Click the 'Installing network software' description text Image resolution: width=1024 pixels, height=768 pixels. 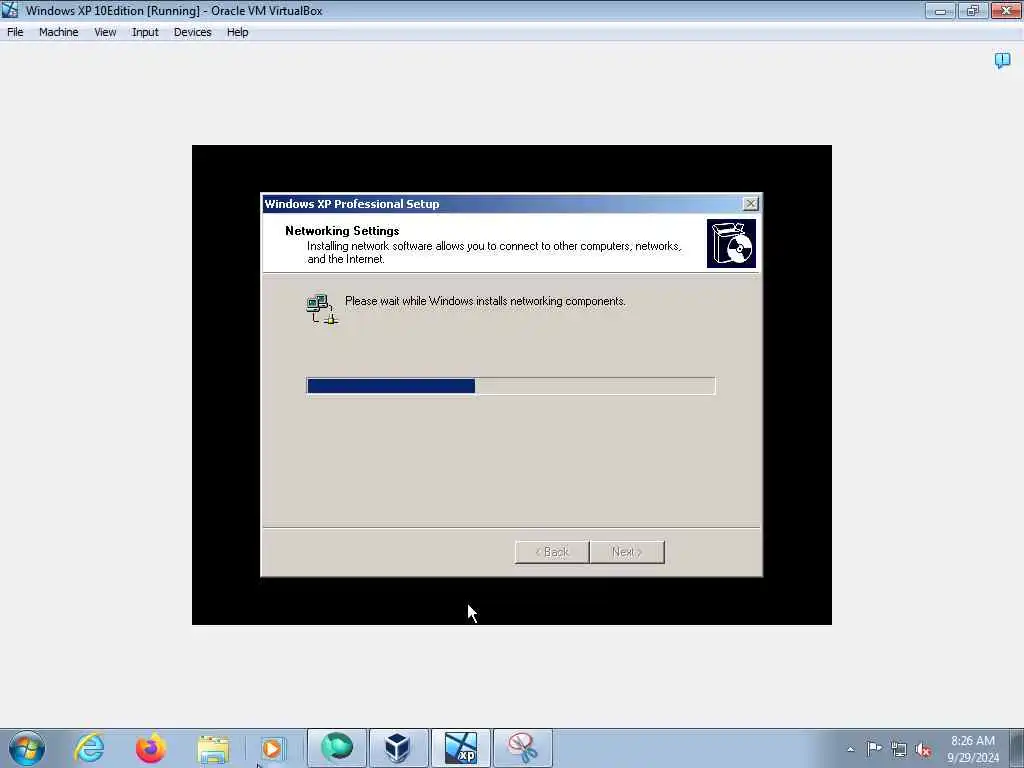tap(494, 253)
